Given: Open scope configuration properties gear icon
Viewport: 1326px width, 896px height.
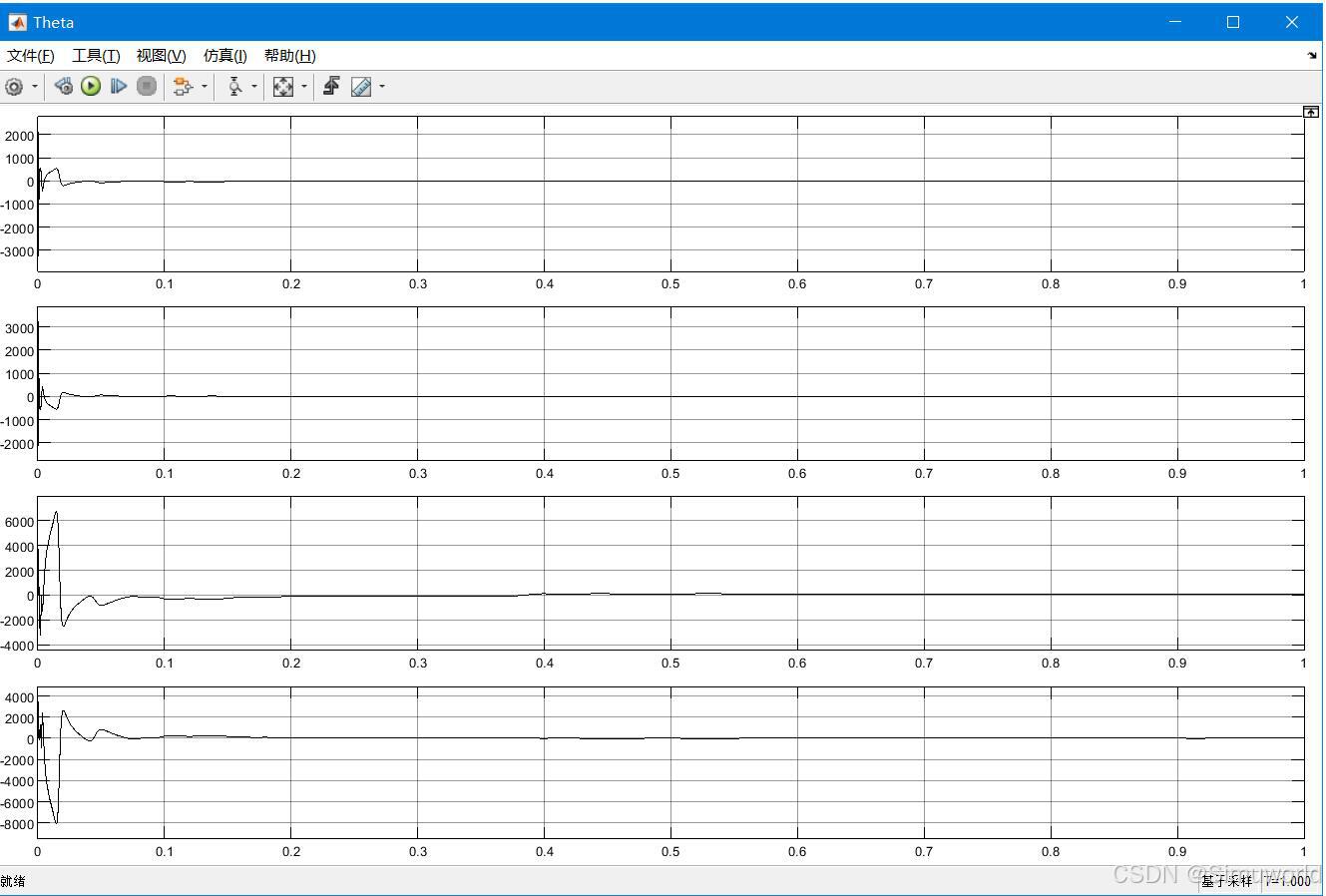Looking at the screenshot, I should pos(14,87).
